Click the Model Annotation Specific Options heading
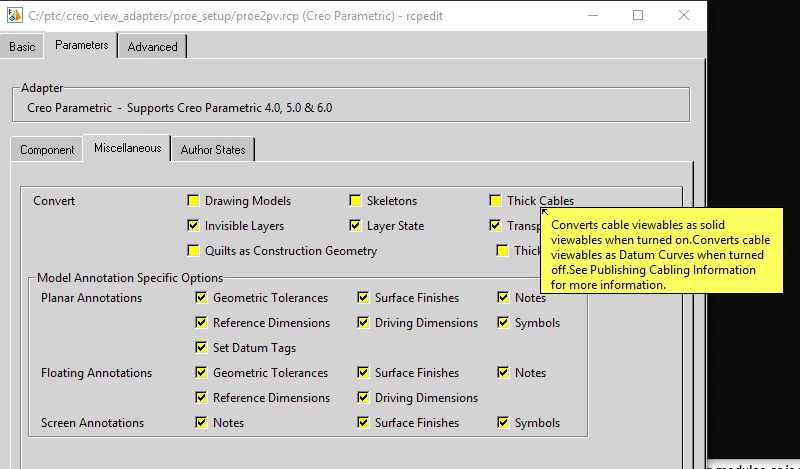 pos(130,278)
